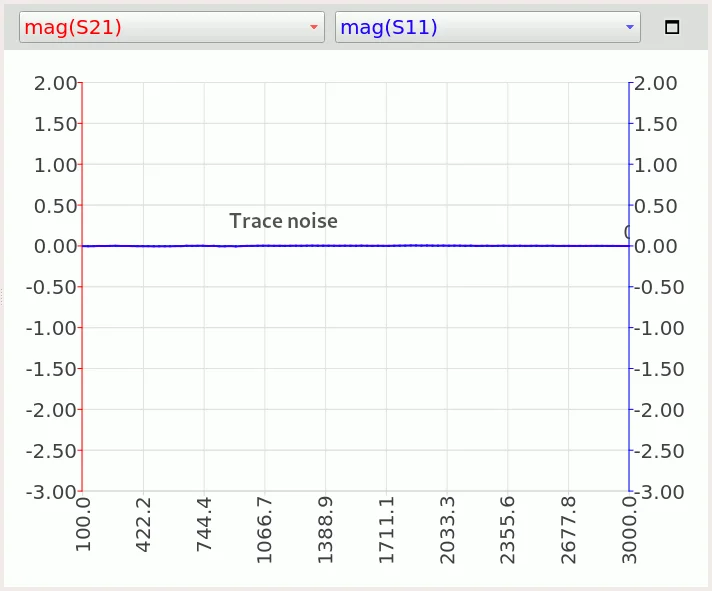Click the frequency label 2355.6

[508, 530]
